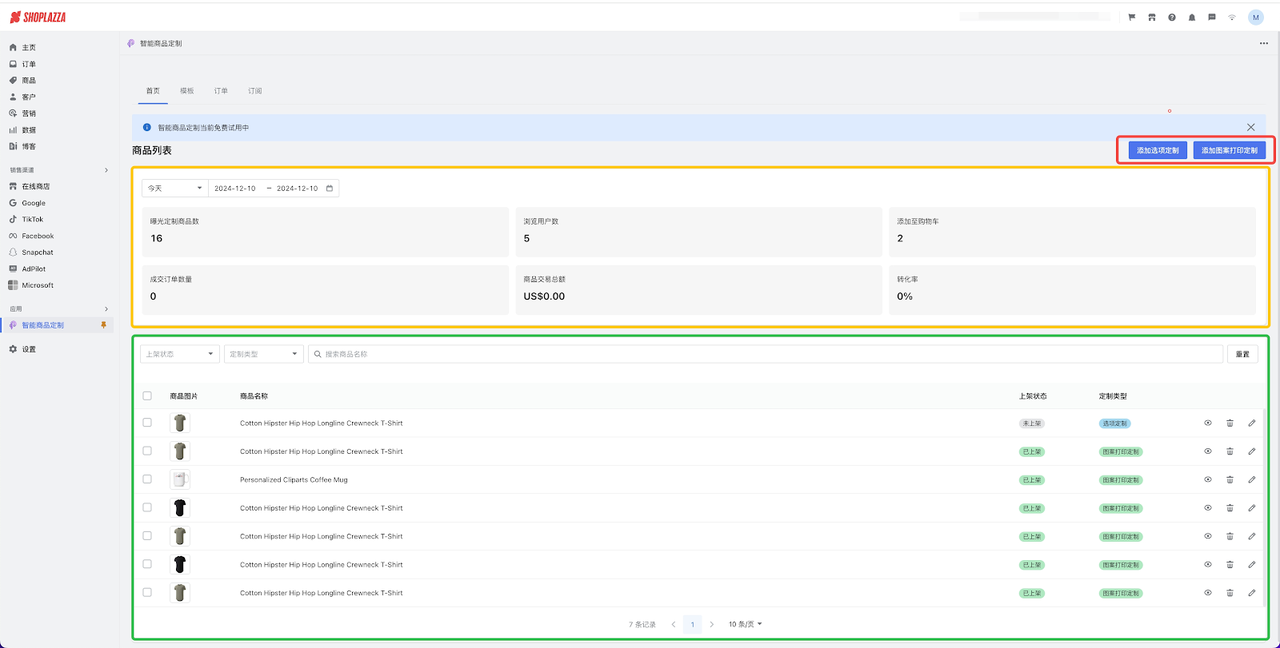Preview the Coffee Mug with eye icon
The width and height of the screenshot is (1280, 648).
point(1208,480)
